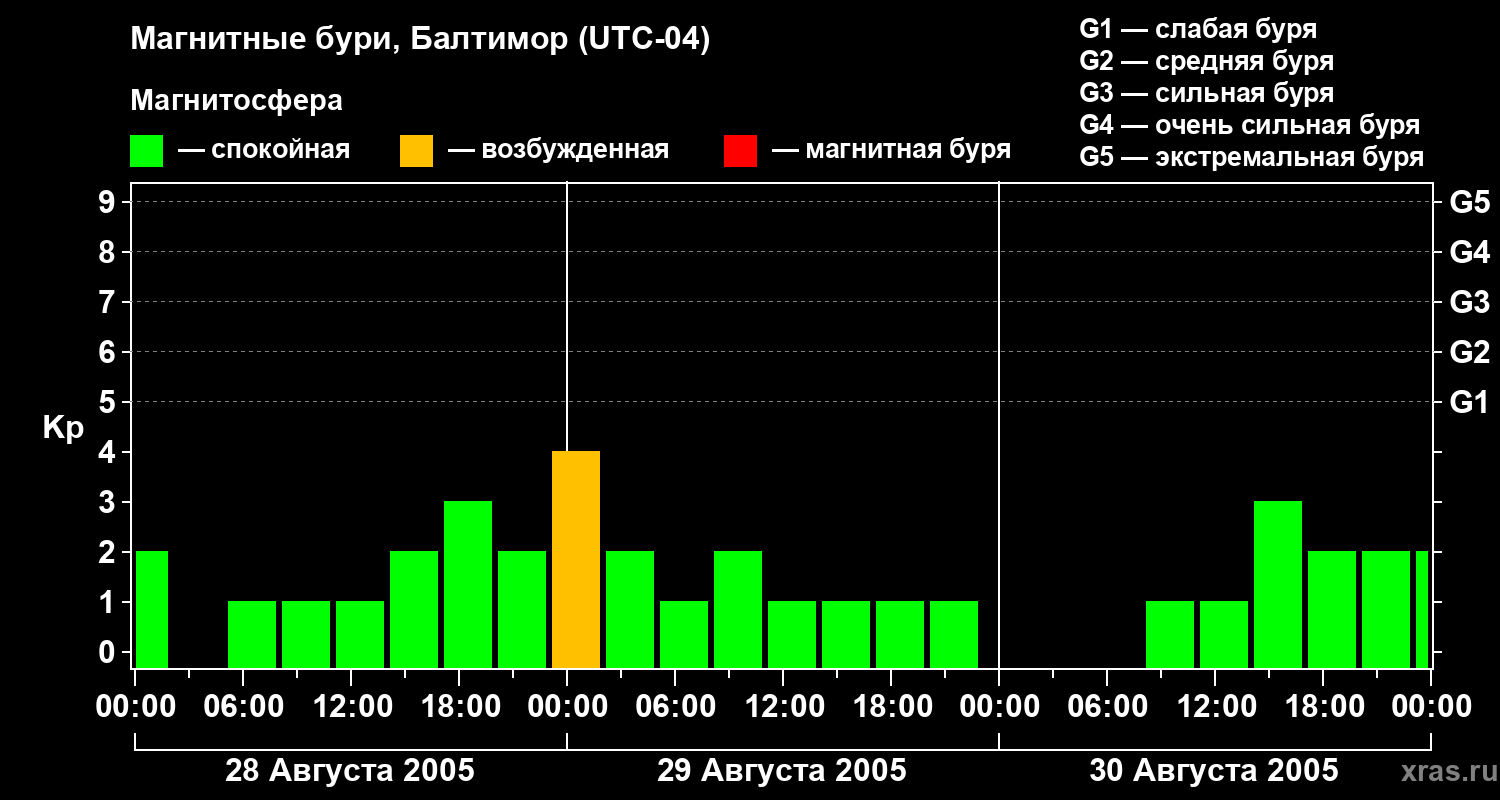Click the '— спокойная' legend label
Viewport: 1500px width, 800px height.
(x=264, y=150)
